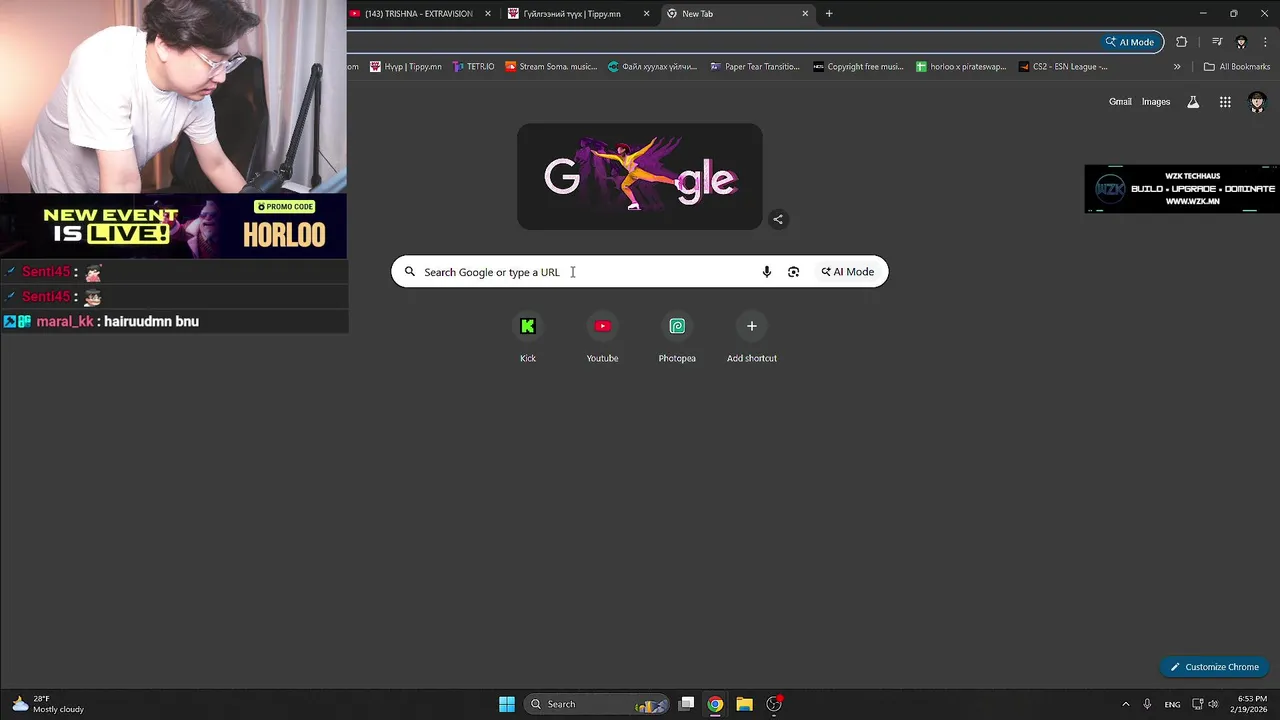The height and width of the screenshot is (720, 1280).
Task: Open the TETR.IO bookmark
Action: [472, 67]
